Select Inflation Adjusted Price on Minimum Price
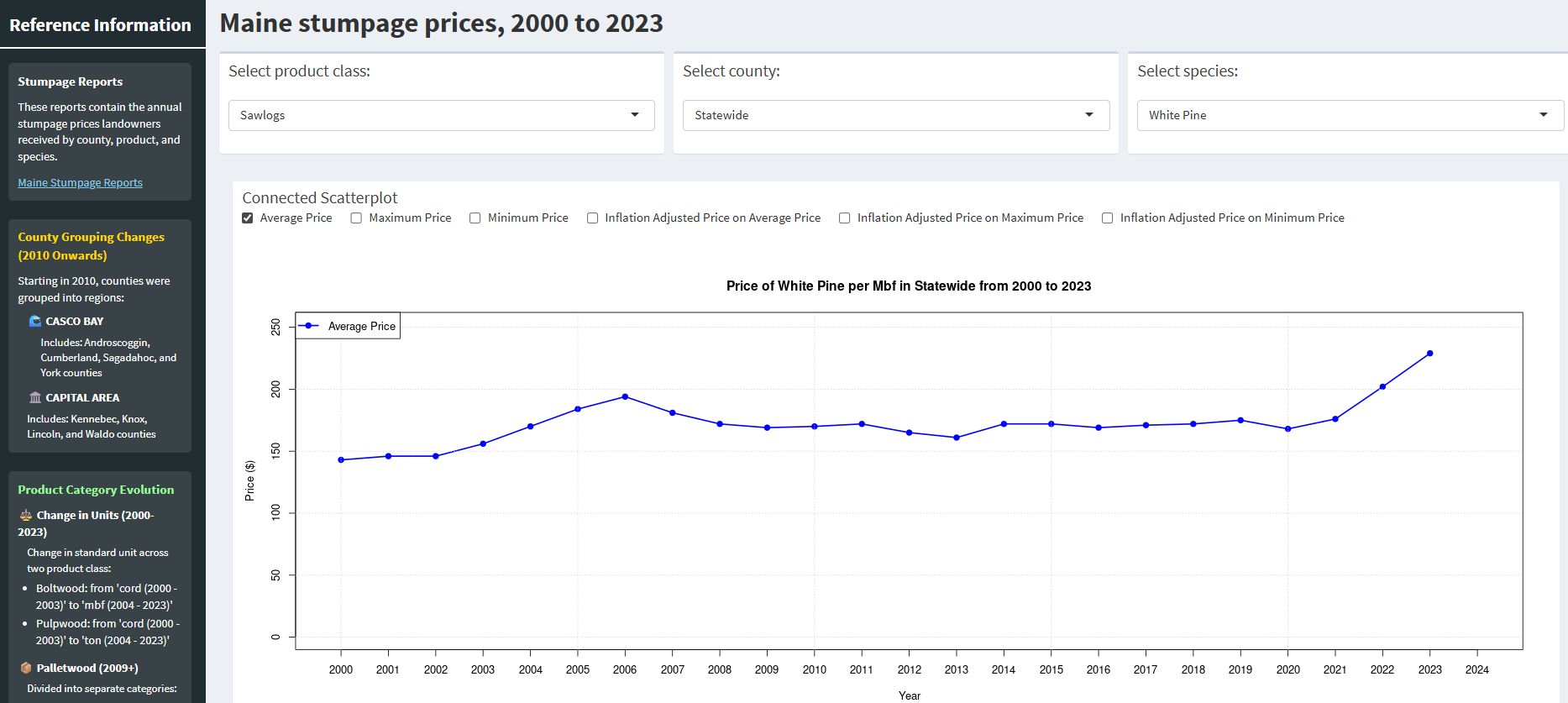Image resolution: width=1568 pixels, height=703 pixels. 1108,218
